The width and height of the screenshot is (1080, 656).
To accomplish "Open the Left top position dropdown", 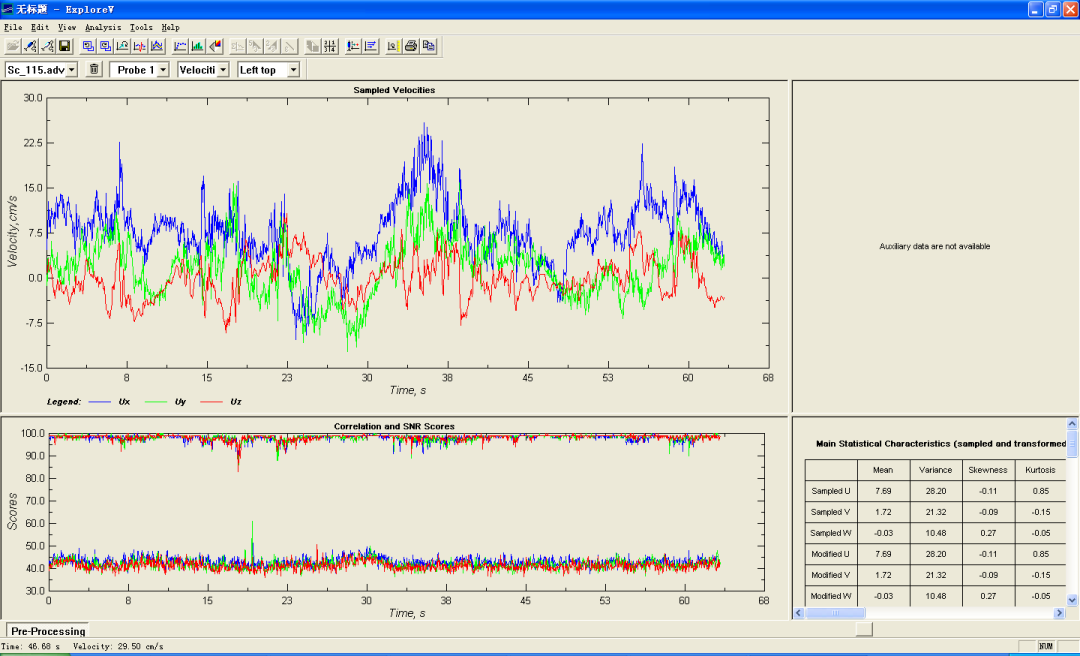I will [265, 69].
